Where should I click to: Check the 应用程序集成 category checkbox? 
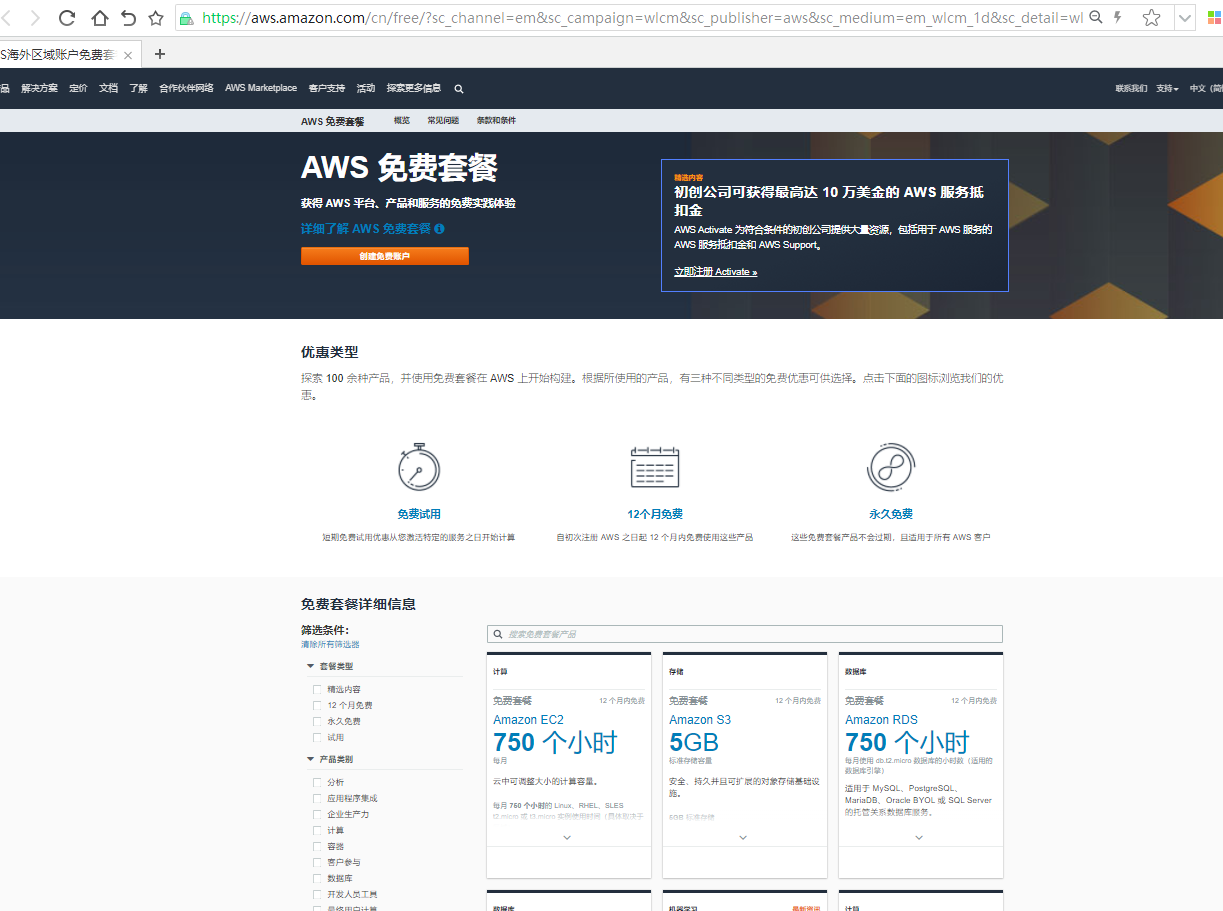tap(318, 798)
